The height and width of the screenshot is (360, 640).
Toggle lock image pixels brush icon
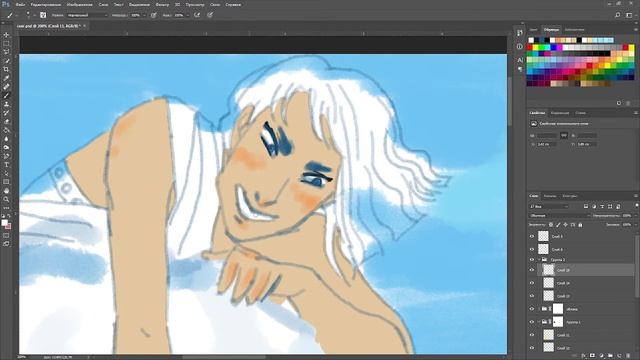tap(558, 225)
